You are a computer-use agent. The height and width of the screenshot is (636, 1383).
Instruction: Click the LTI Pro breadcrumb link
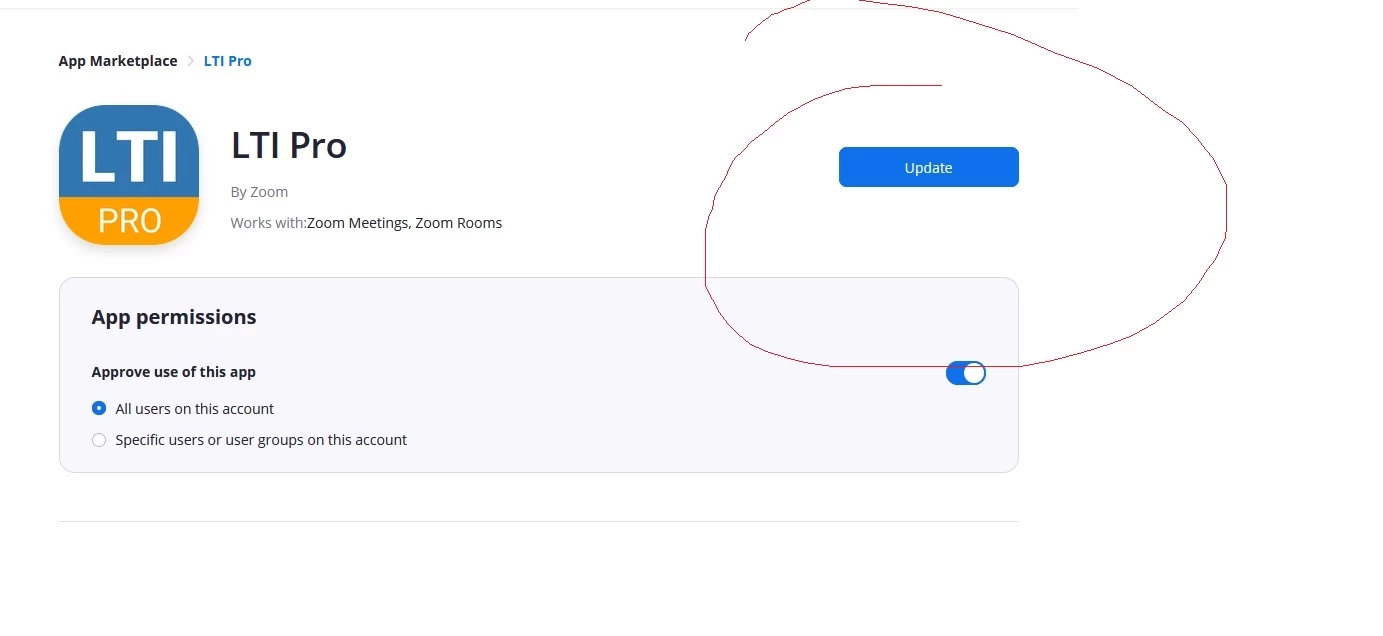tap(228, 61)
